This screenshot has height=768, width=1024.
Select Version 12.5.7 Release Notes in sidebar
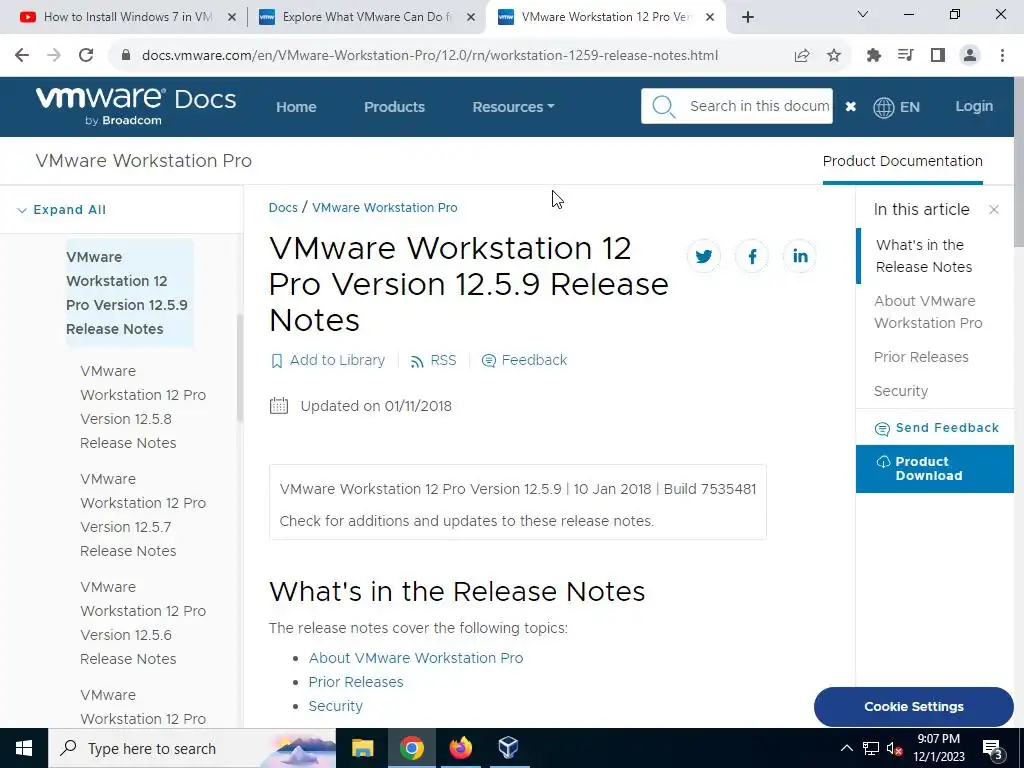[x=143, y=515]
